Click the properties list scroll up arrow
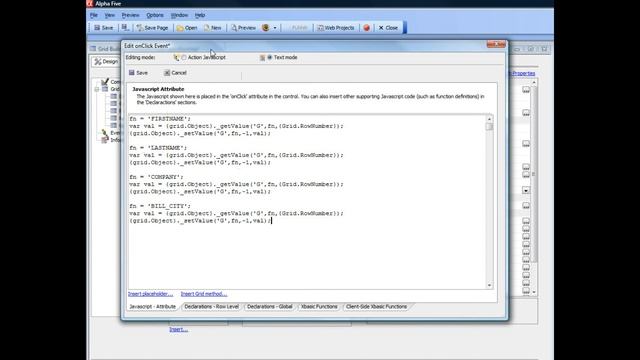Image resolution: width=640 pixels, height=360 pixels. [534, 82]
